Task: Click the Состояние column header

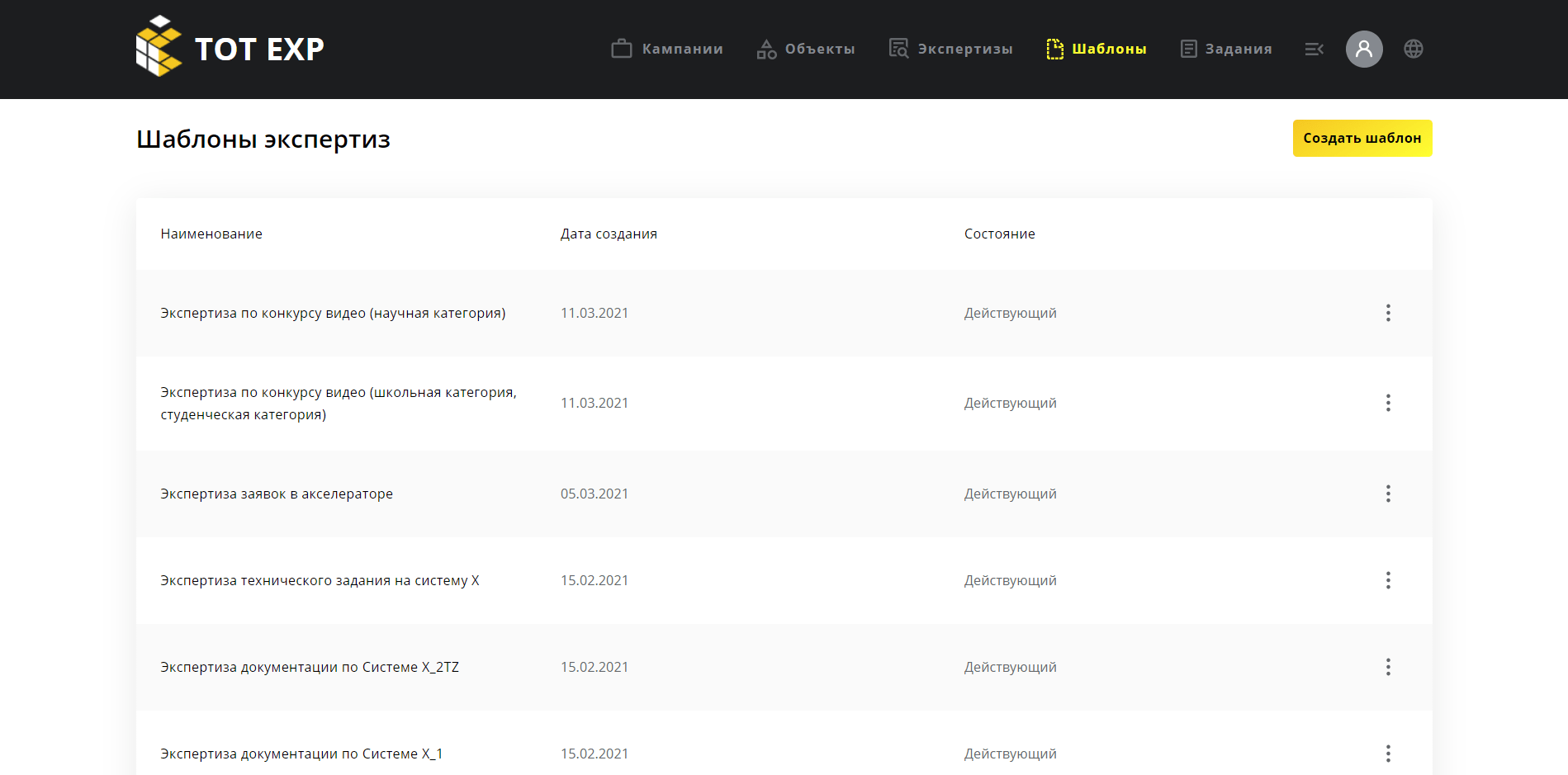Action: tap(999, 234)
